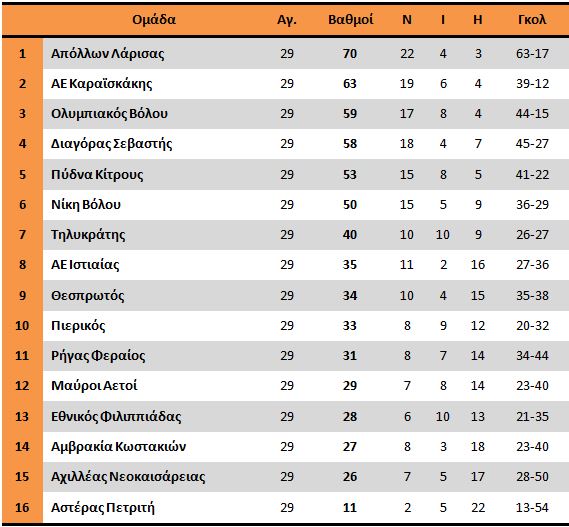Click Ρήγας Φεραίος team name
569x527 pixels.
(x=98, y=356)
